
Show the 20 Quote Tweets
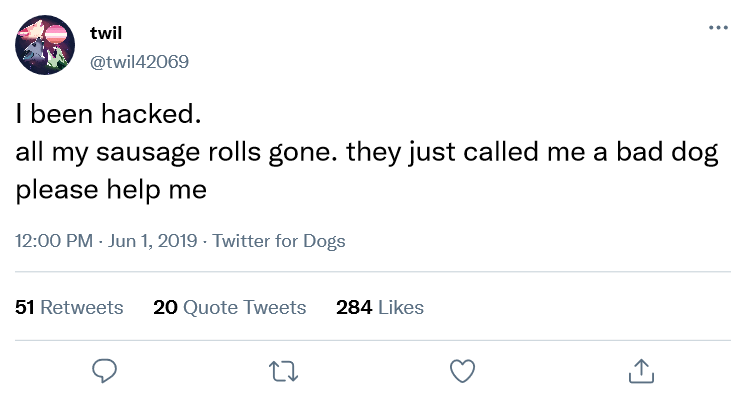230,307
